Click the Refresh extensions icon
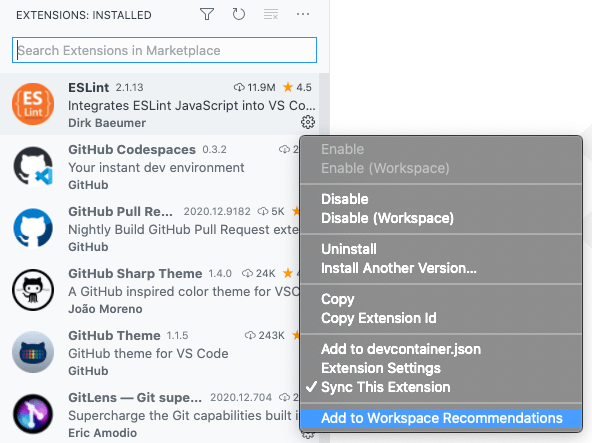 (x=239, y=14)
